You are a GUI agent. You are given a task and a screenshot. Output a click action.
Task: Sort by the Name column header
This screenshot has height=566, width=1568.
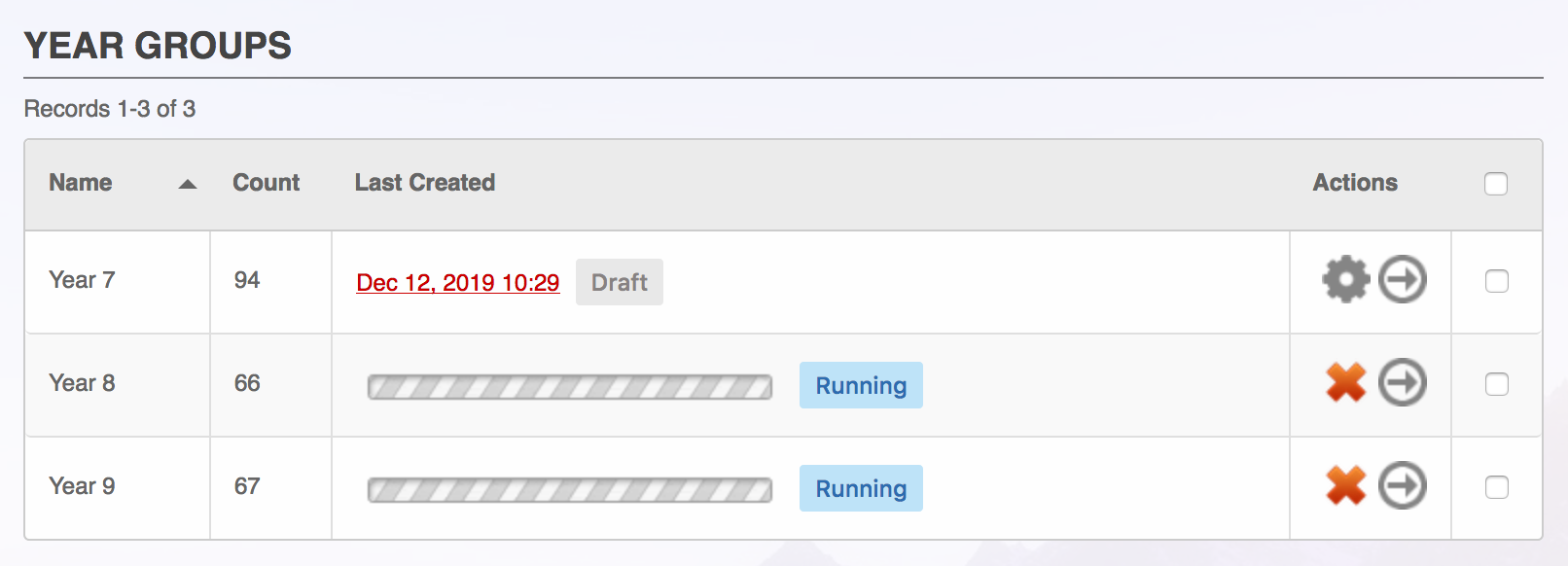point(81,183)
